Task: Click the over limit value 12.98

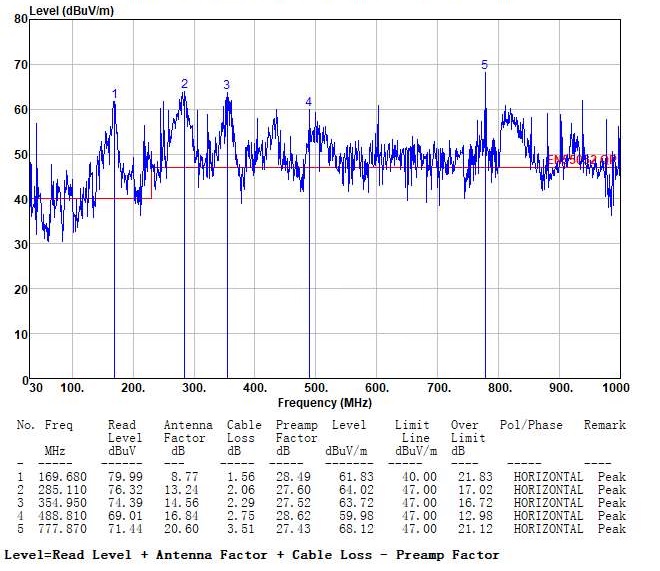Action: 475,516
